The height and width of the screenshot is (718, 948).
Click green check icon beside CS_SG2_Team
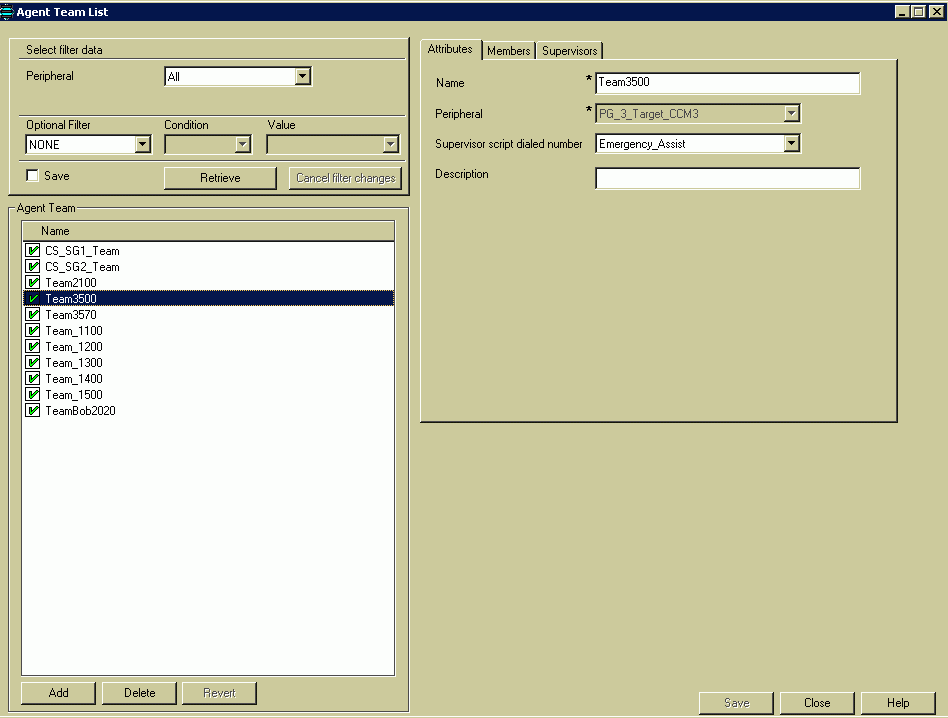coord(33,267)
